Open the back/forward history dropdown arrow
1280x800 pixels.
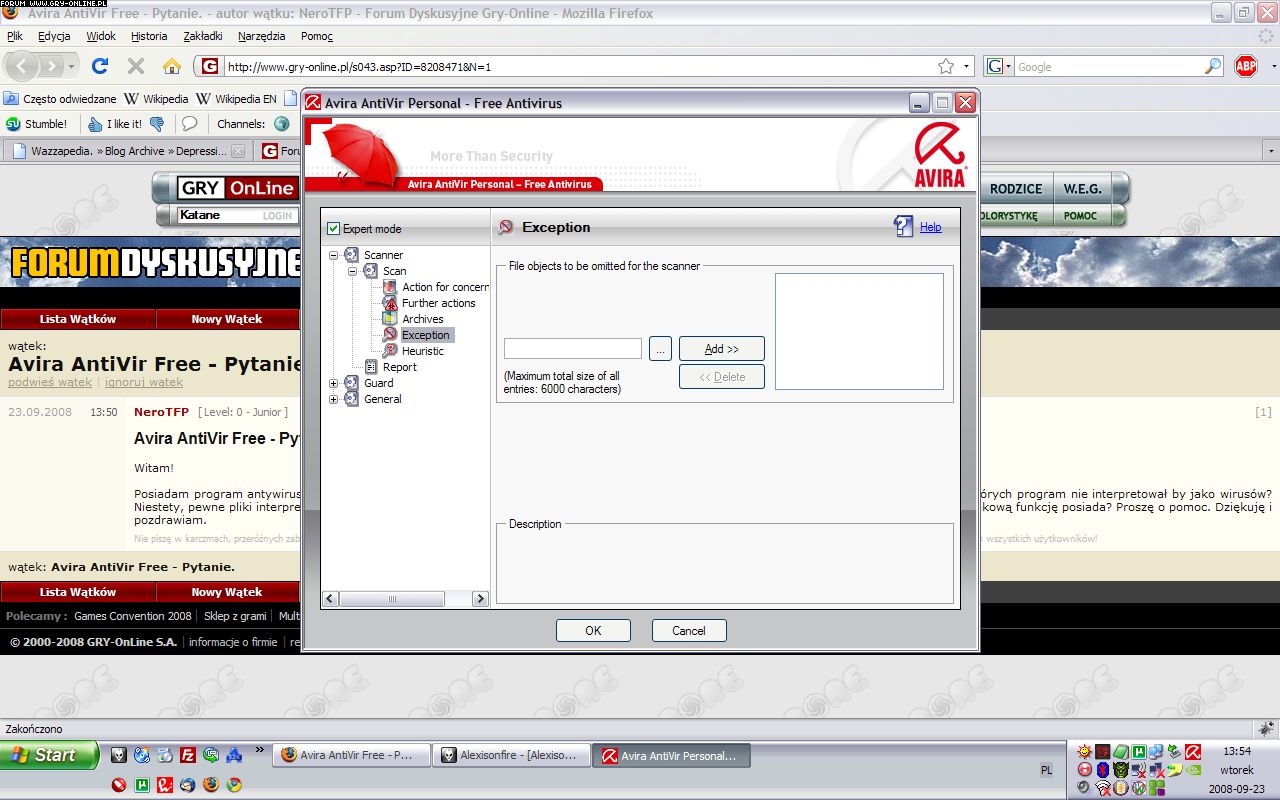(x=71, y=67)
